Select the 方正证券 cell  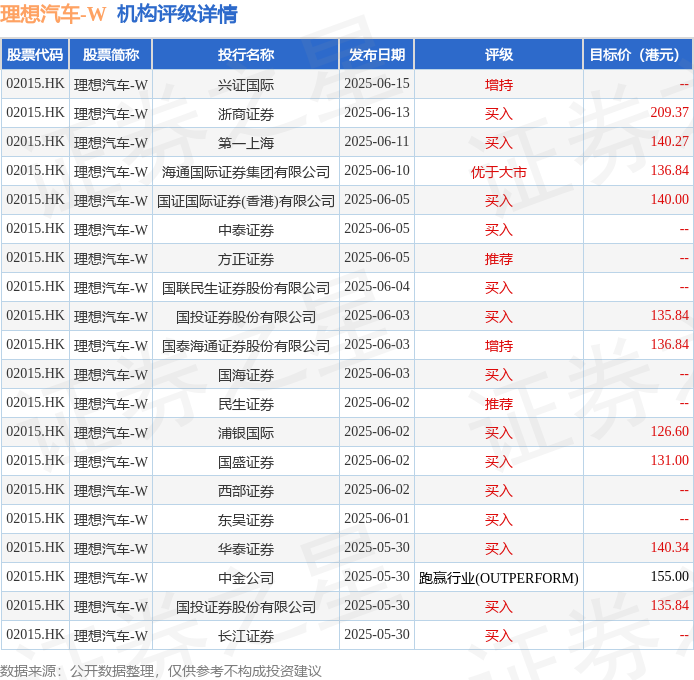246,259
